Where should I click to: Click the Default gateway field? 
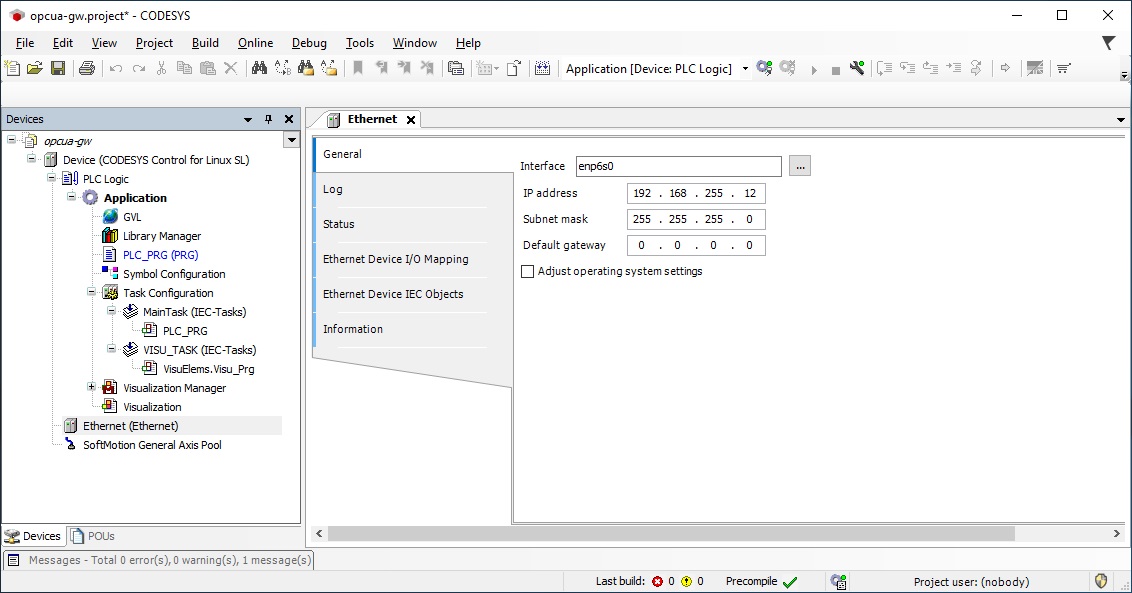[x=696, y=246]
